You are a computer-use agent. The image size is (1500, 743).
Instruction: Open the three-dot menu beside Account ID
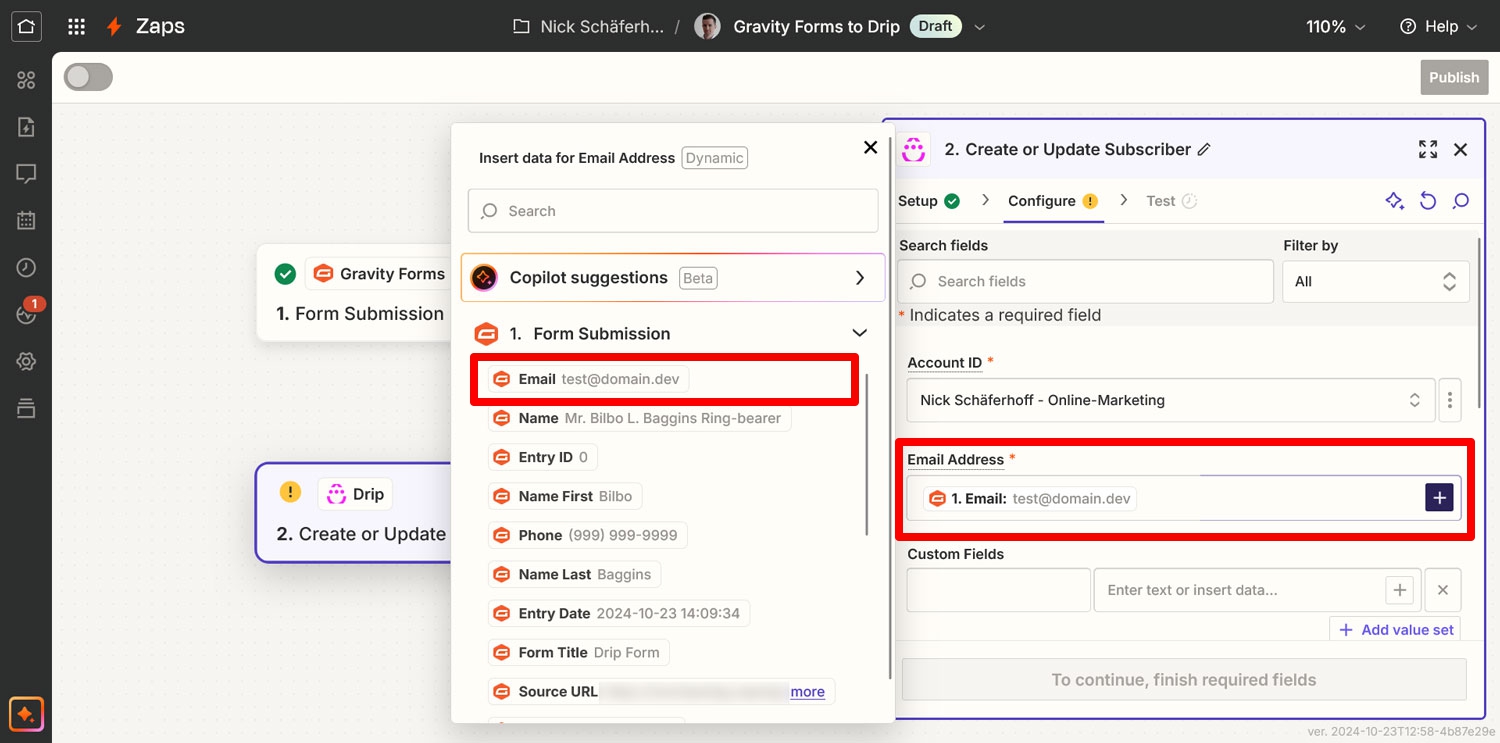tap(1449, 400)
